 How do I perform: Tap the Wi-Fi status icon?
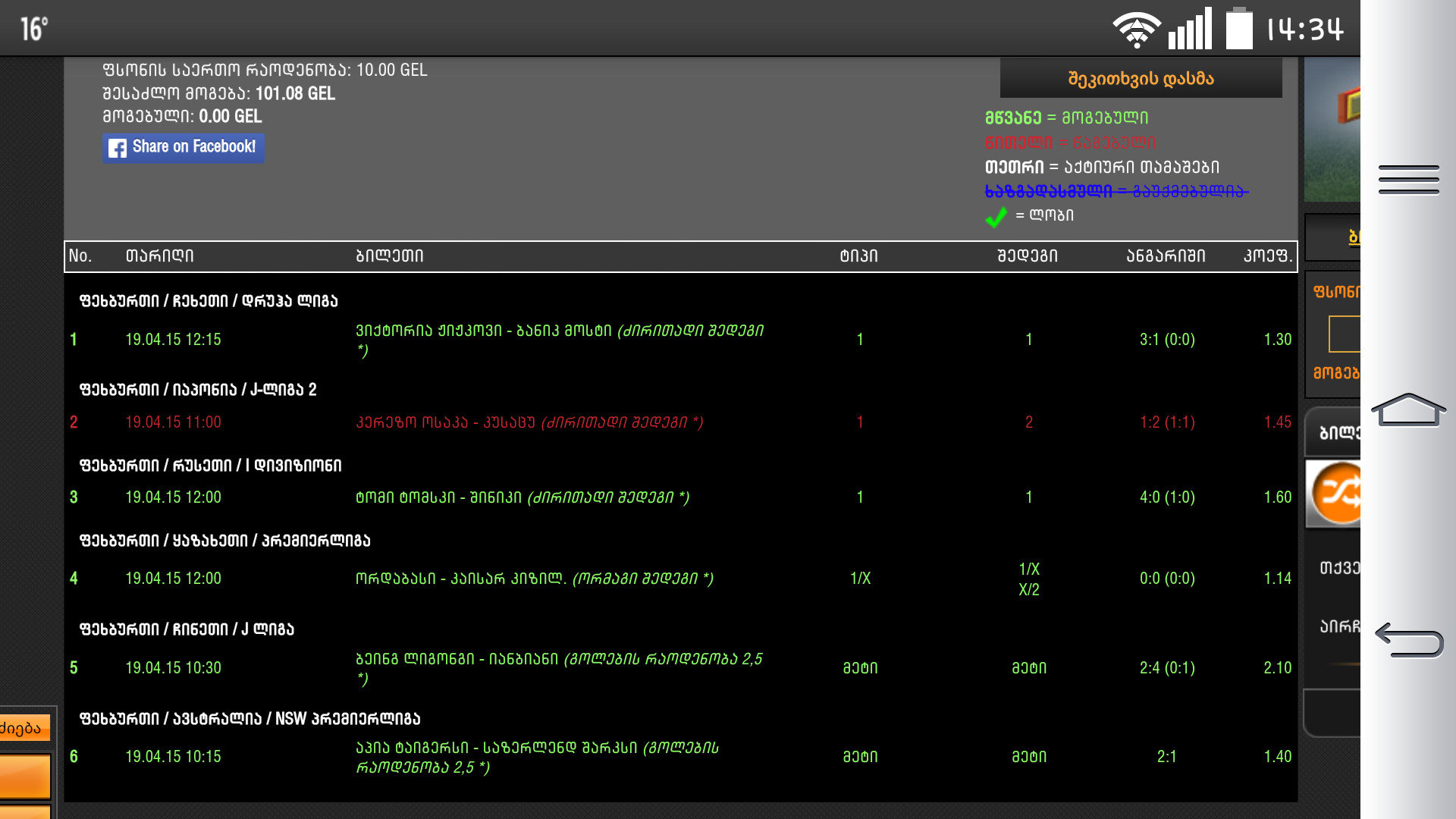(1136, 30)
